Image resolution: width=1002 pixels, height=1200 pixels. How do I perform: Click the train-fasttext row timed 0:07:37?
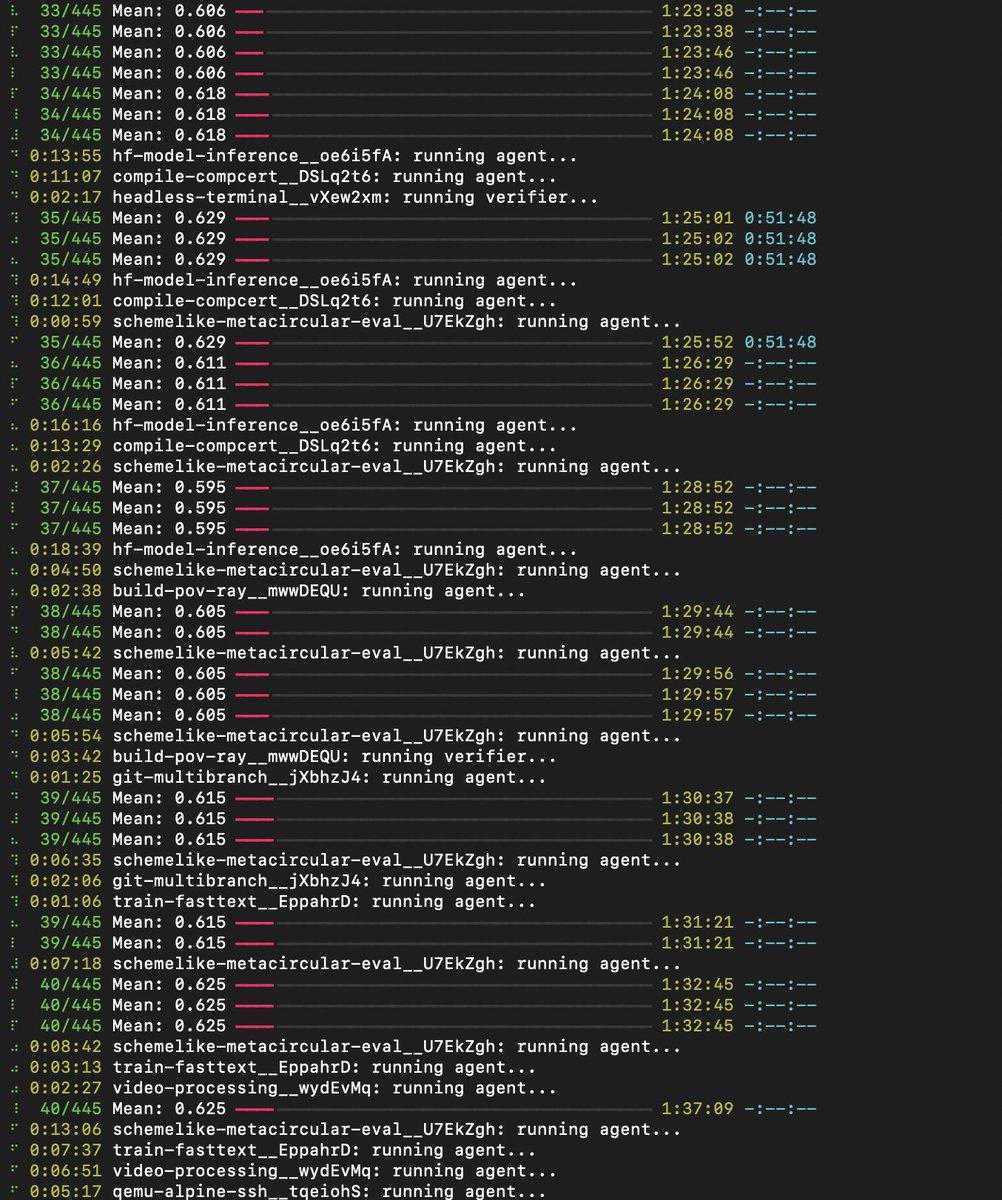point(273,1150)
